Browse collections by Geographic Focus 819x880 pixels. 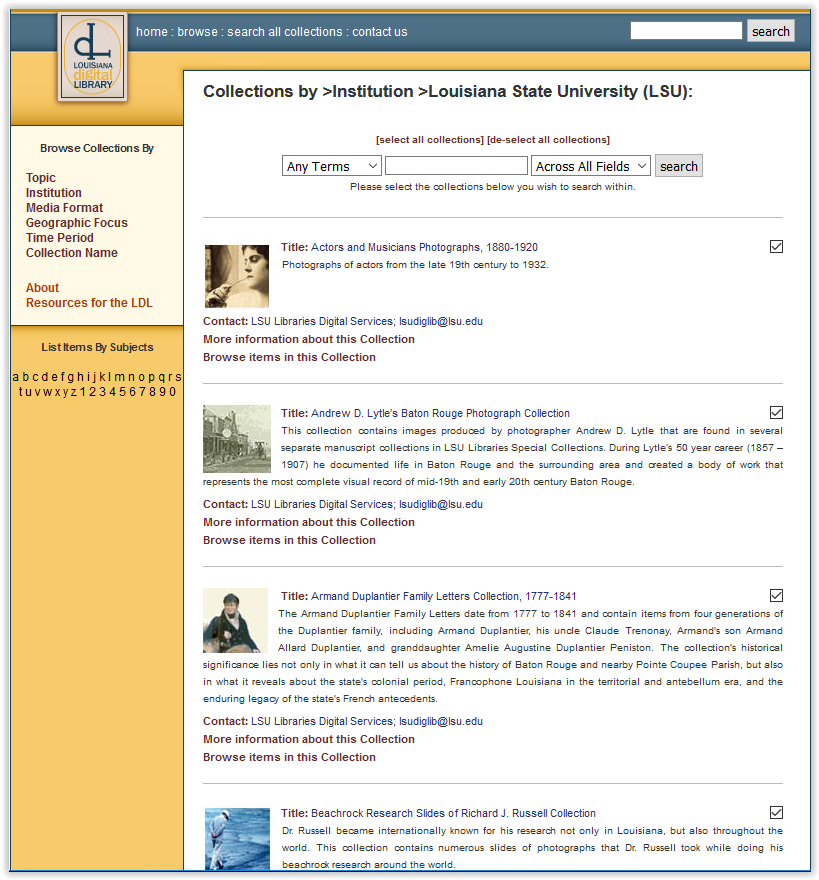coord(76,223)
